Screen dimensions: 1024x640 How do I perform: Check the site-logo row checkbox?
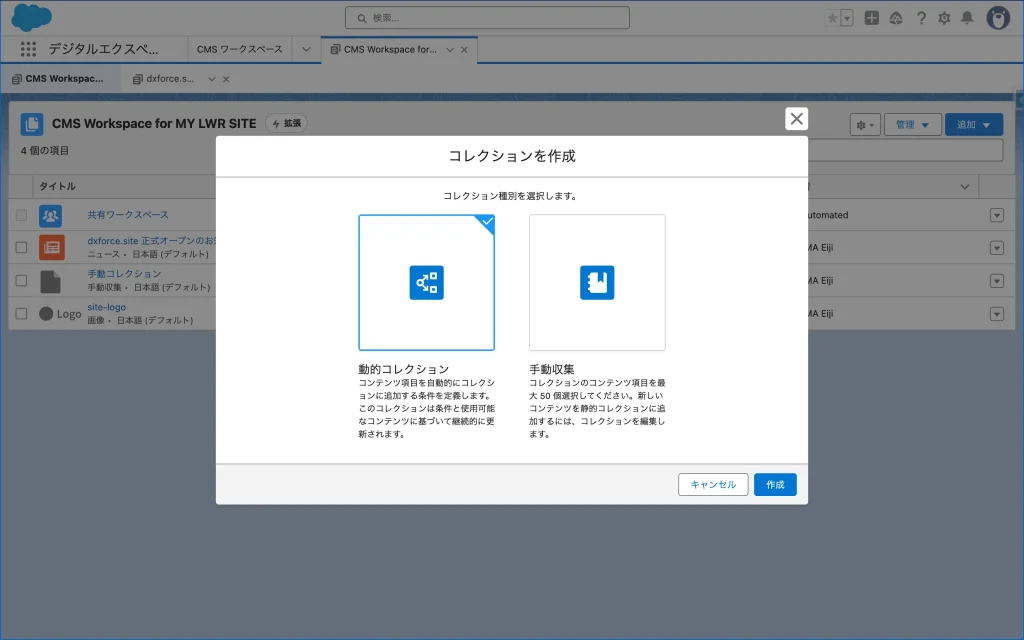21,313
